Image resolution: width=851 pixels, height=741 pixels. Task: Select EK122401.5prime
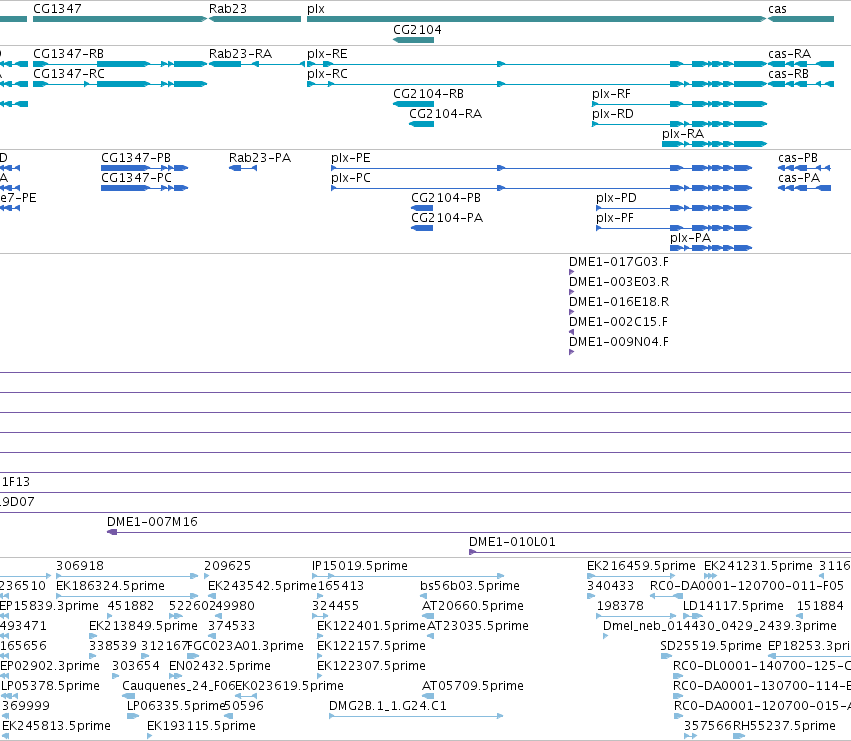320,636
